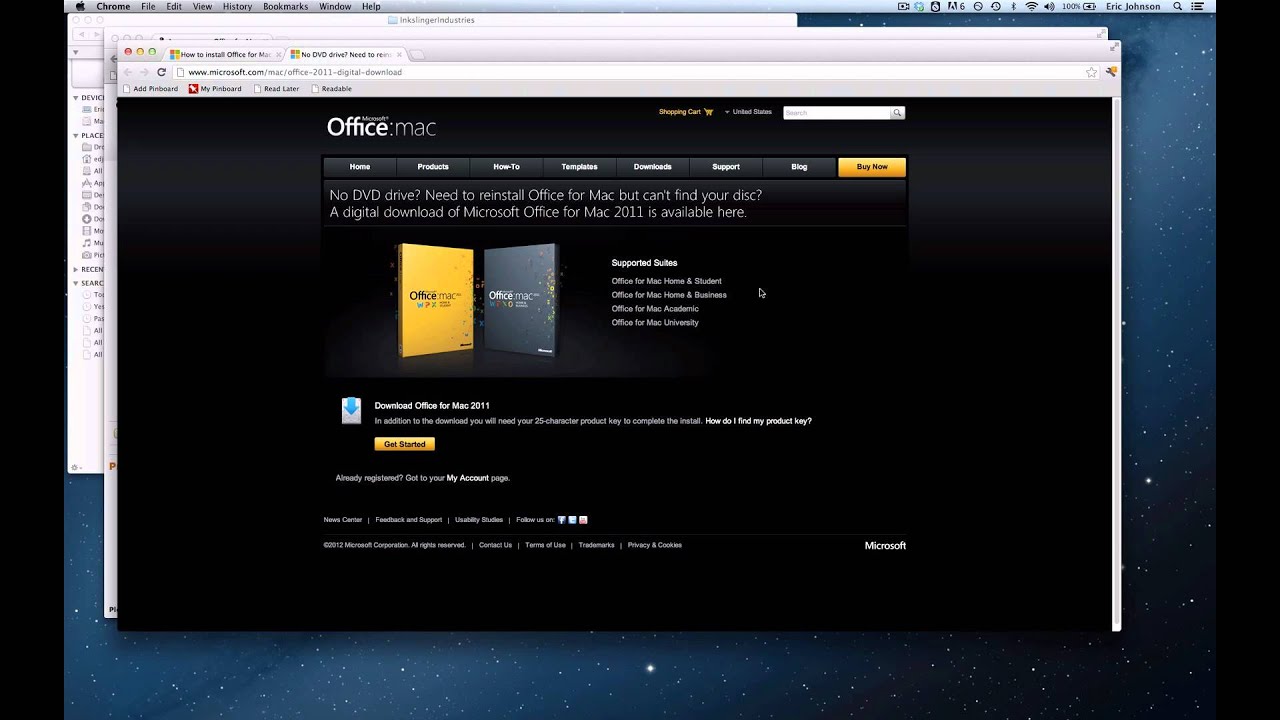Click the Chrome forward arrow button
The width and height of the screenshot is (1280, 720).
click(x=144, y=72)
